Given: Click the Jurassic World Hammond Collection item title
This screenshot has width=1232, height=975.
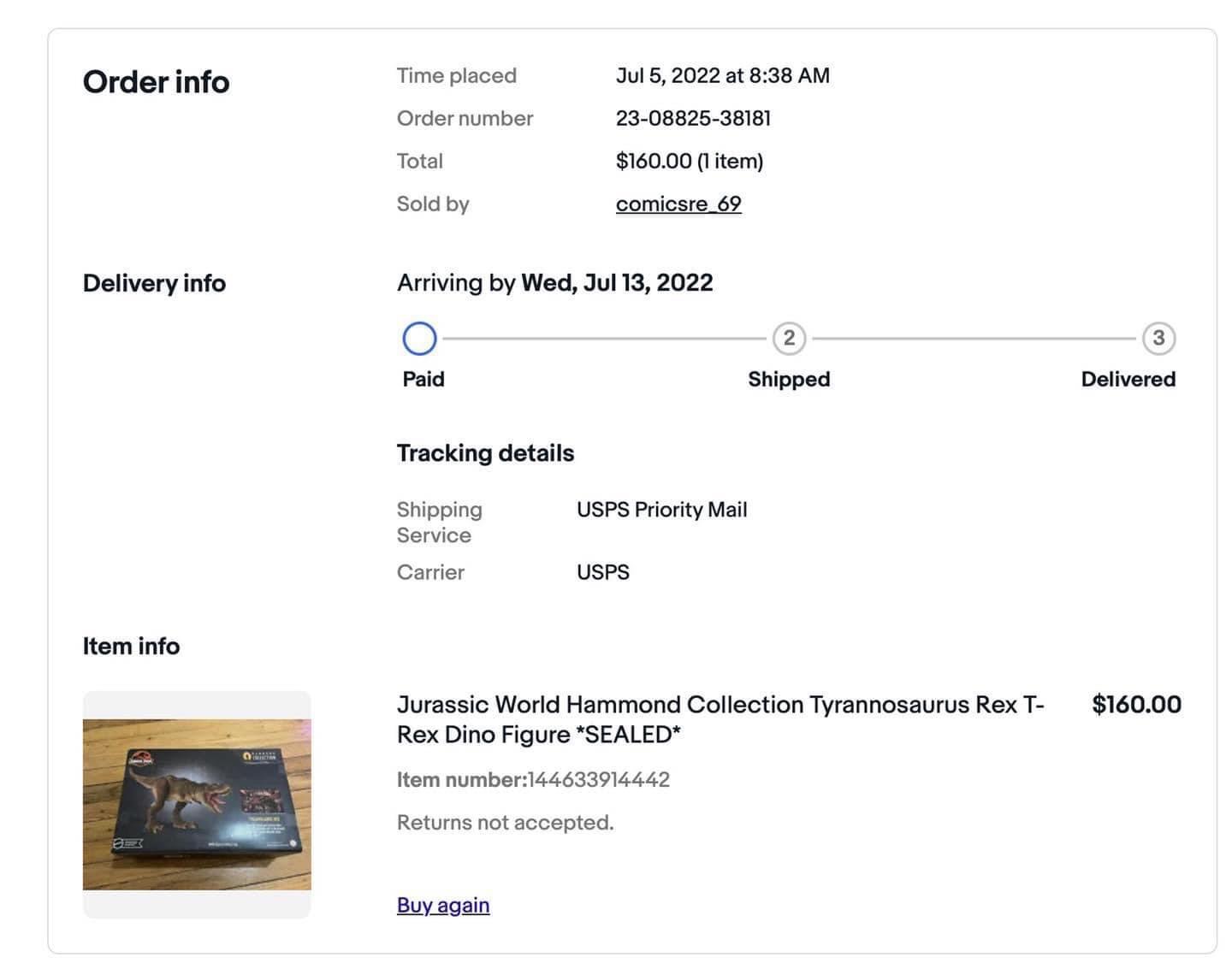Looking at the screenshot, I should 720,719.
